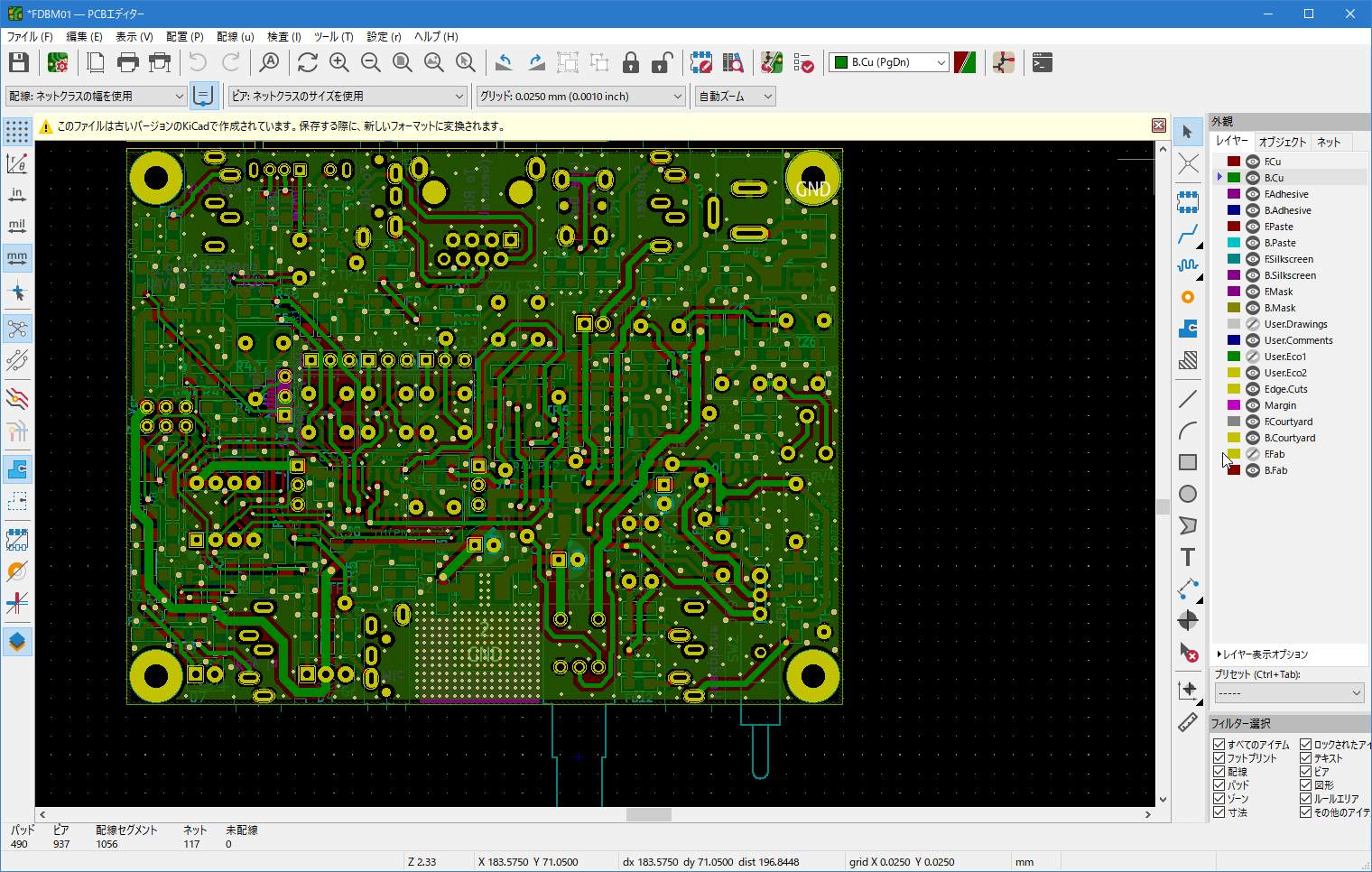This screenshot has width=1372, height=872.
Task: Select the Draw circle tool
Action: coord(1188,494)
